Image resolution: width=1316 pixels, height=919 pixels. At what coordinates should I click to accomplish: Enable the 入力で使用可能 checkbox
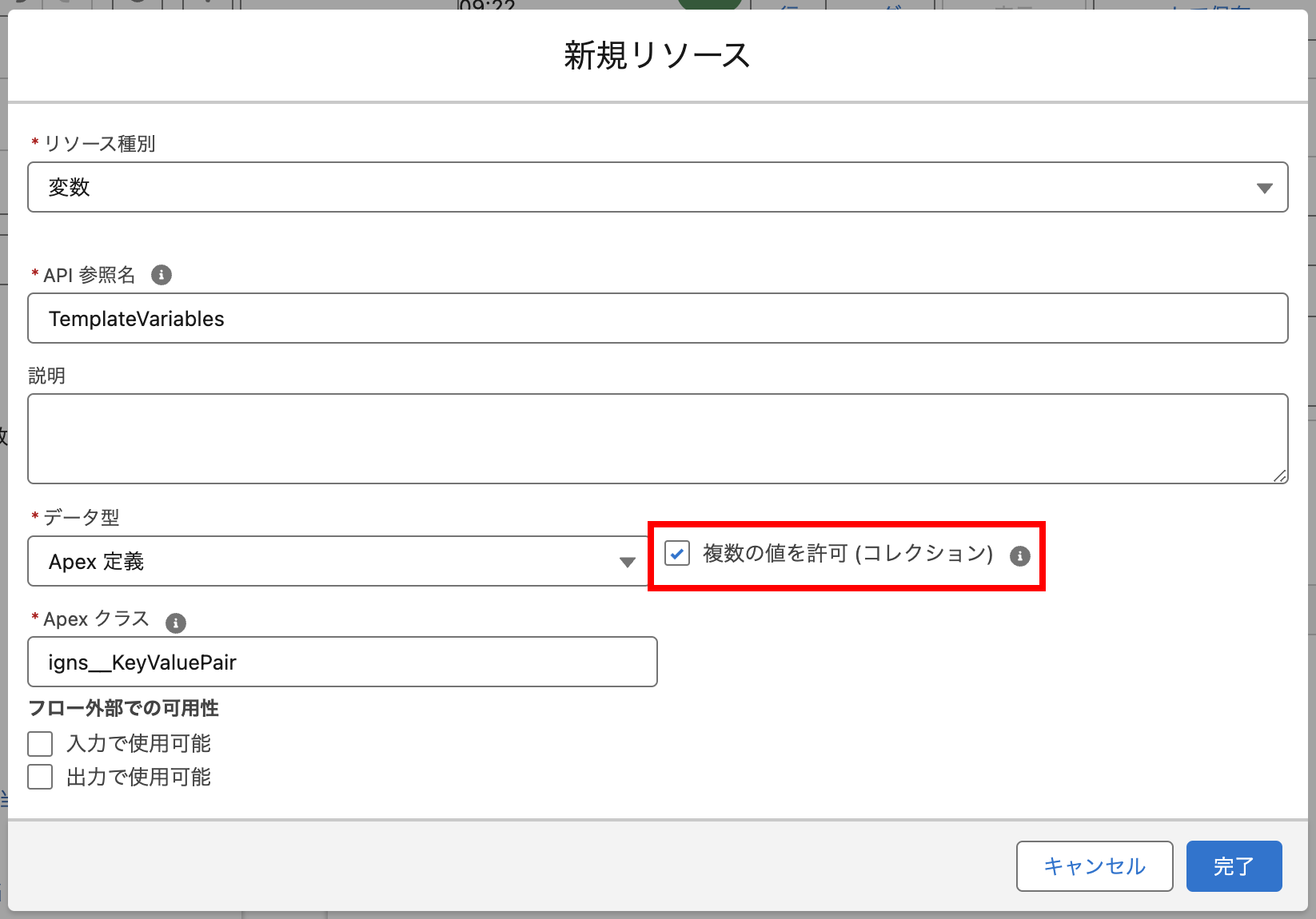pyautogui.click(x=40, y=744)
